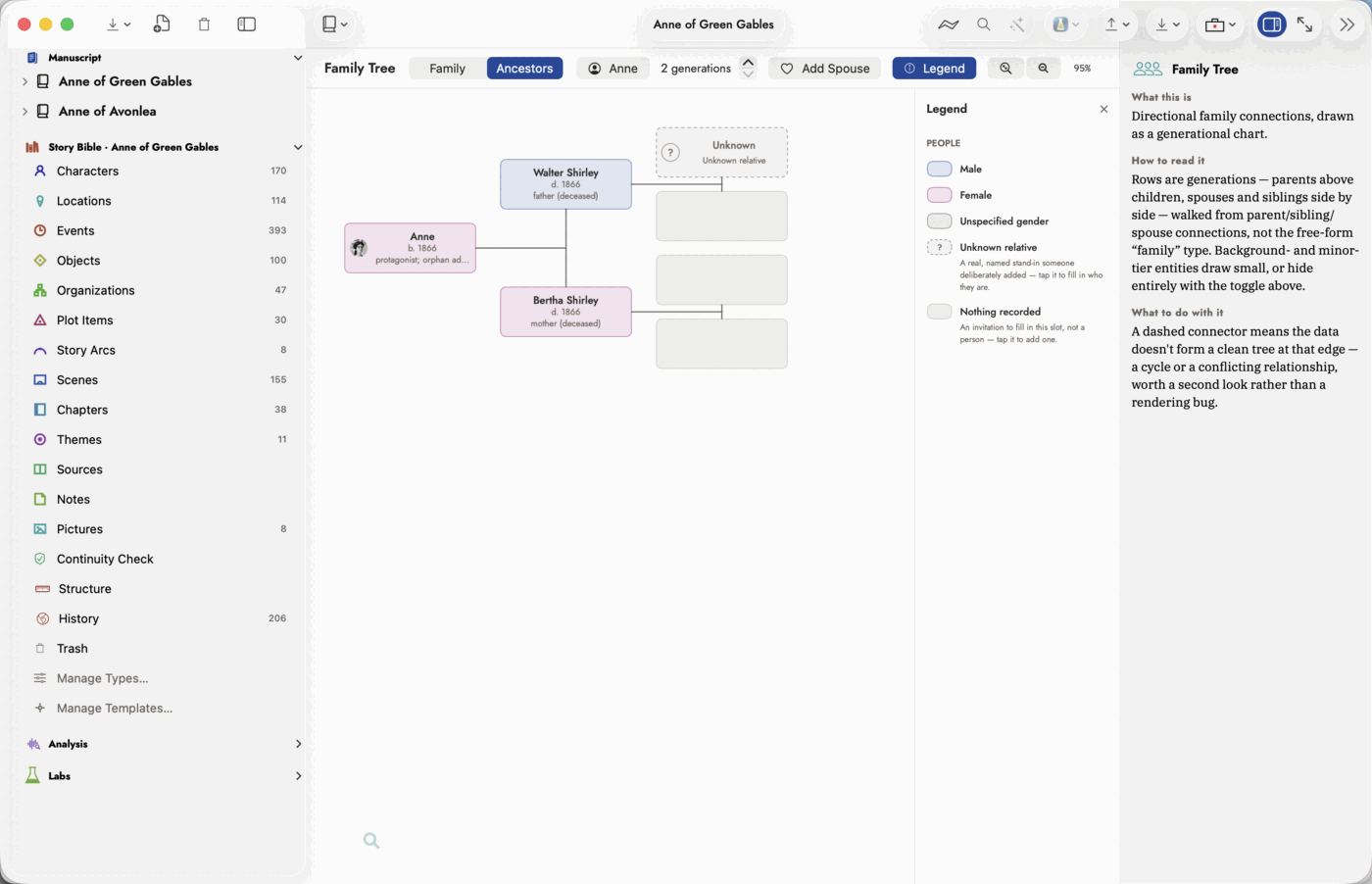Screen dimensions: 1372x884
Task: Increase generations with the stepper up arrow
Action: tap(748, 62)
